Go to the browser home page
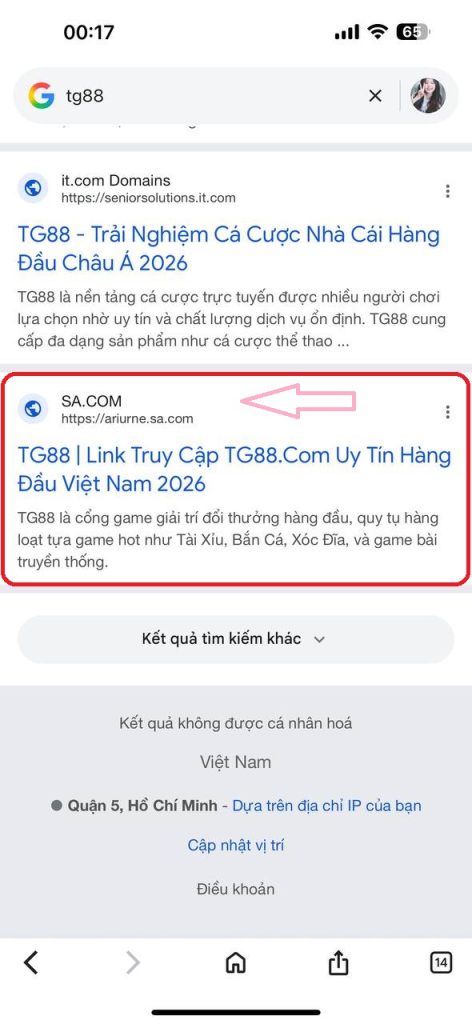Viewport: 472px width, 1024px height. pyautogui.click(x=236, y=962)
